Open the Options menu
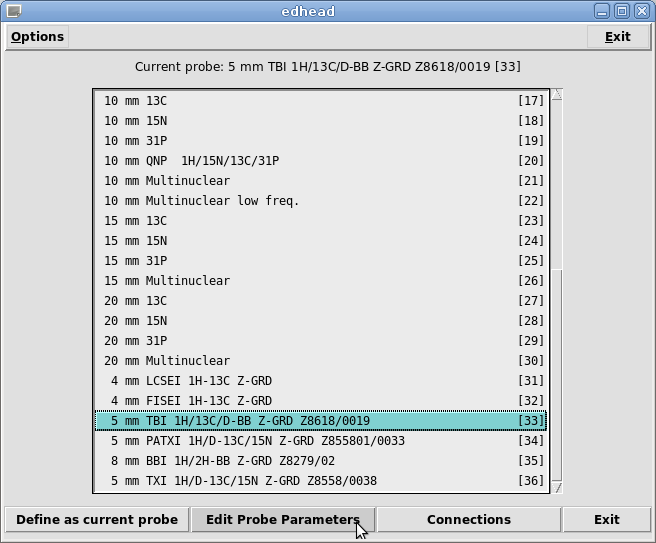This screenshot has height=543, width=656. point(37,37)
